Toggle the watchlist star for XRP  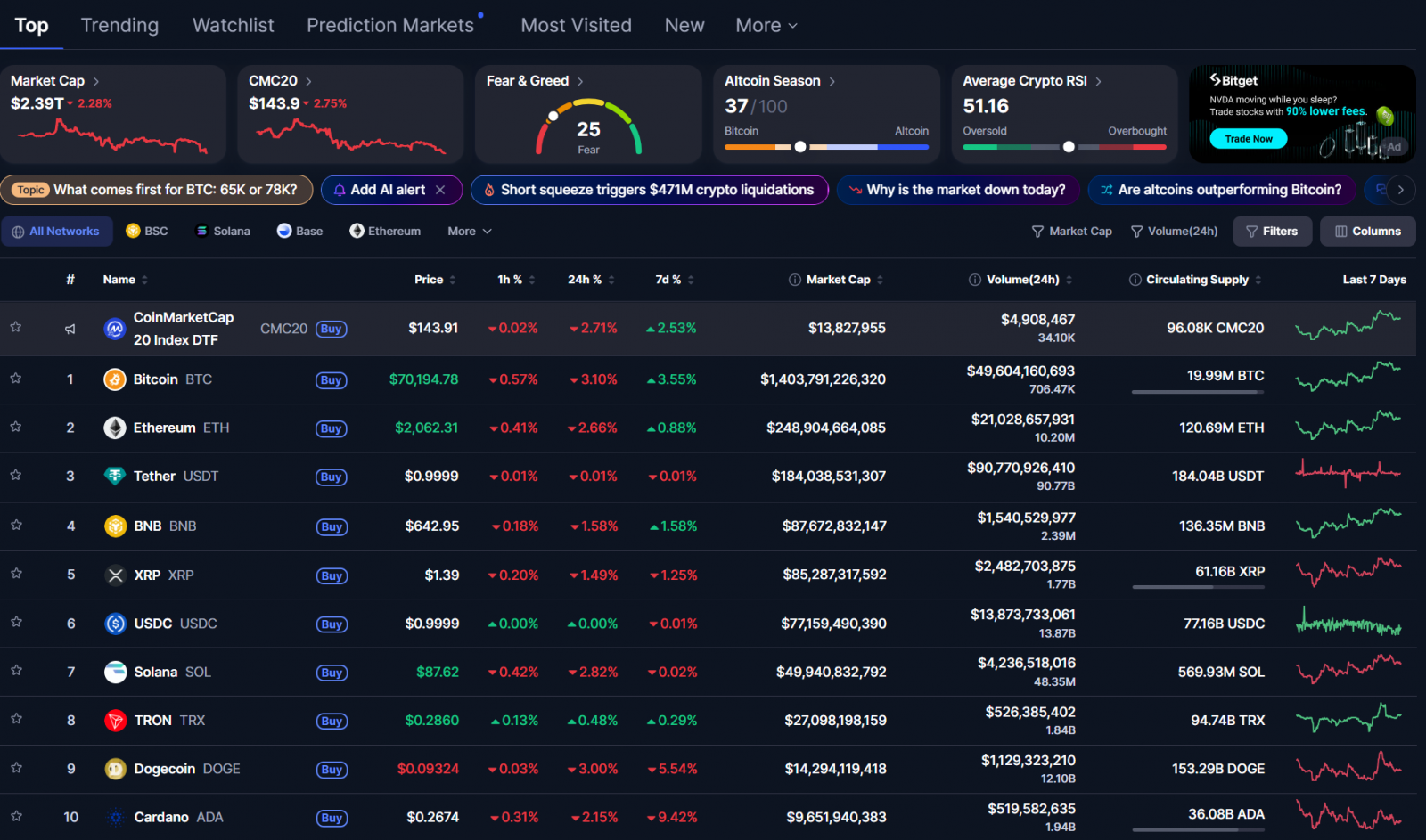pos(16,574)
